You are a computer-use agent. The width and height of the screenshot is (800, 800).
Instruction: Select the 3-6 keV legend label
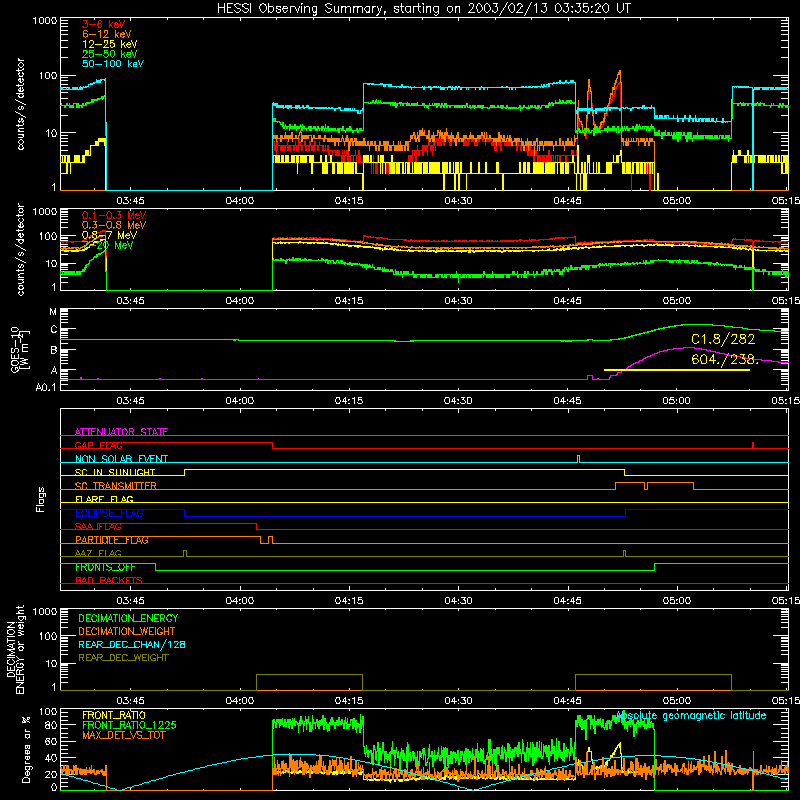click(x=104, y=24)
